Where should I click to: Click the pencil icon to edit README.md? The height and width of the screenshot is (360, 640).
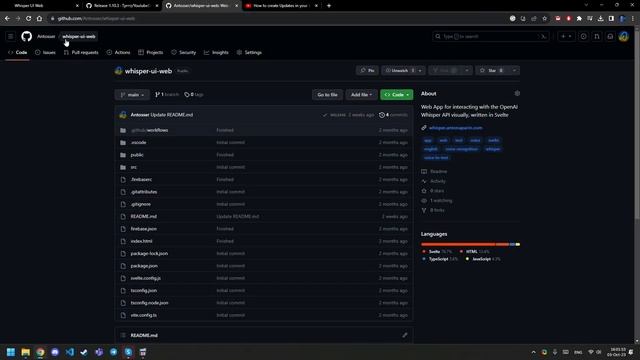(x=404, y=335)
